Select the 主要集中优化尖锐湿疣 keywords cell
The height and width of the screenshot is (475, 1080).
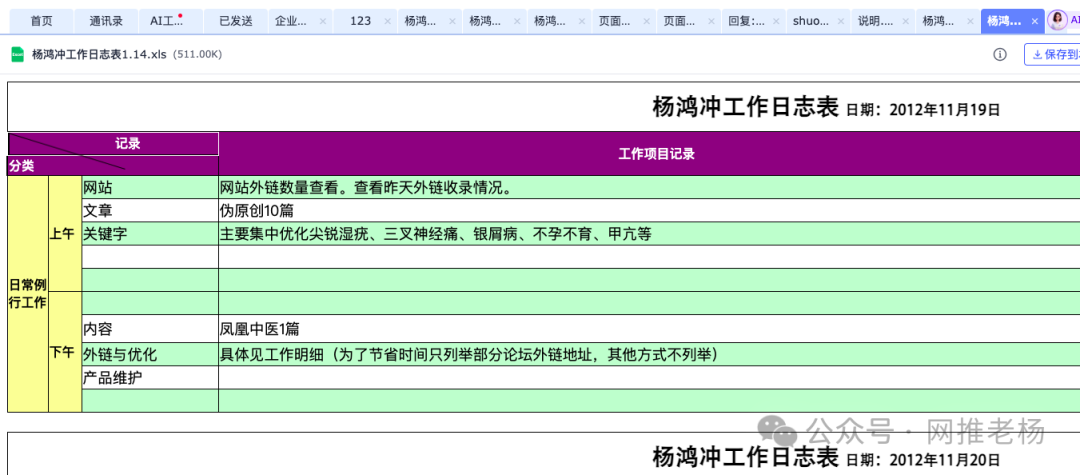(650, 234)
